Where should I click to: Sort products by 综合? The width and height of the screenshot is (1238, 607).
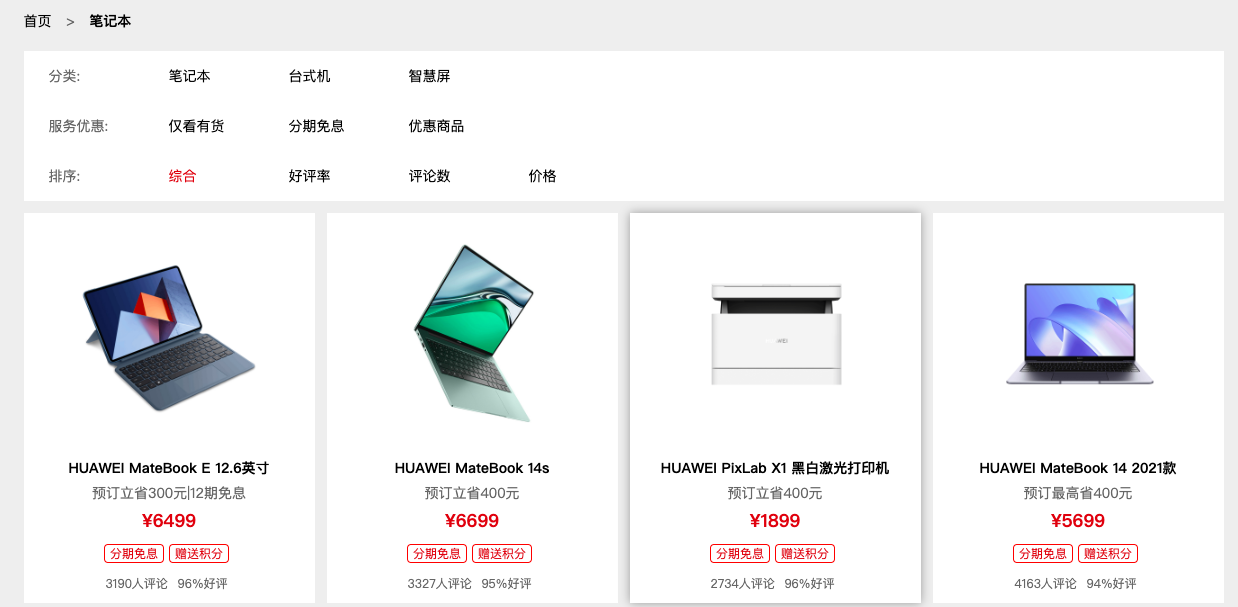tap(182, 176)
